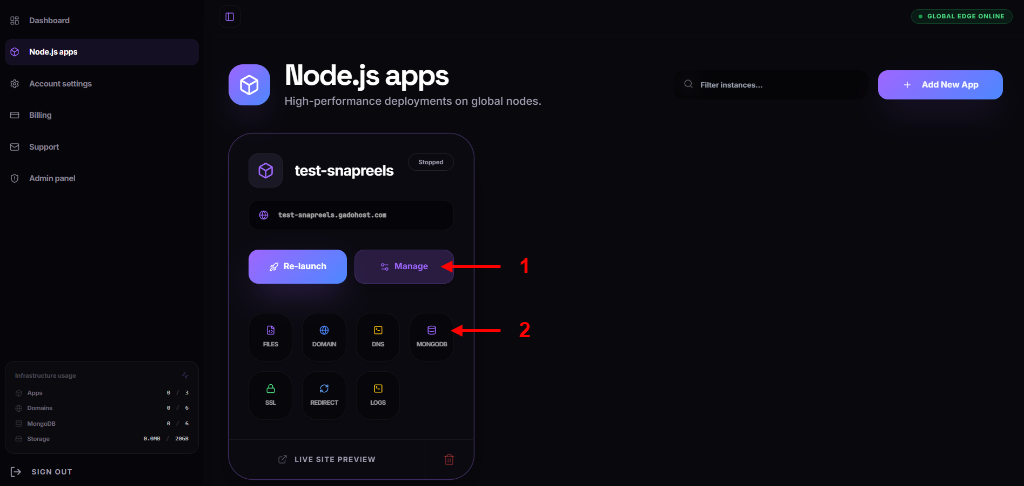Image resolution: width=1024 pixels, height=486 pixels.
Task: Click the Stopped status badge
Action: [430, 162]
